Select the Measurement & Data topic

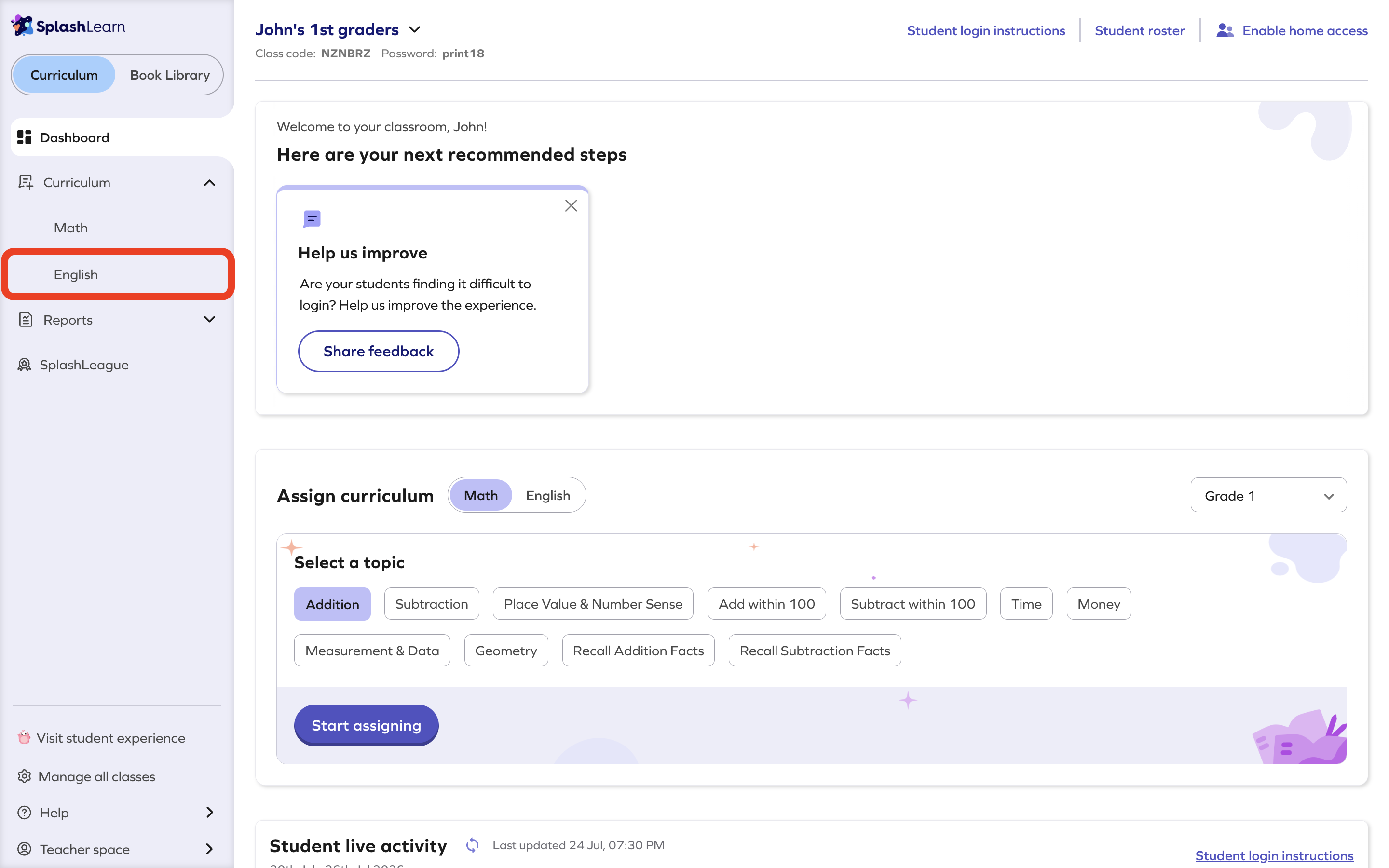click(x=372, y=651)
